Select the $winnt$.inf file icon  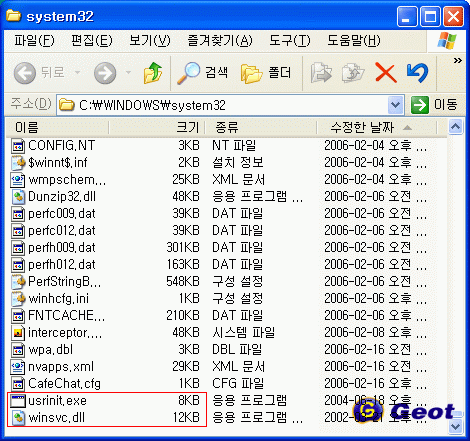tap(18, 163)
